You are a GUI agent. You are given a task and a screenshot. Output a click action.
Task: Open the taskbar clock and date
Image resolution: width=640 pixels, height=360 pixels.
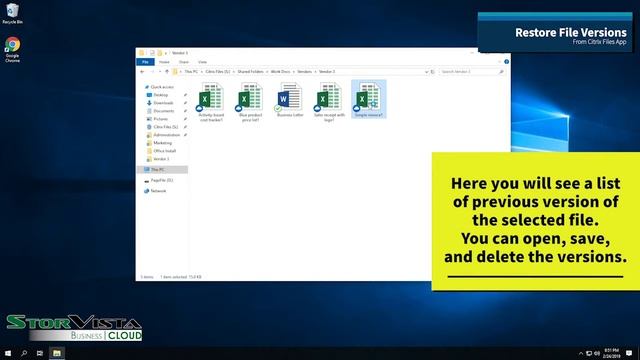coord(611,353)
